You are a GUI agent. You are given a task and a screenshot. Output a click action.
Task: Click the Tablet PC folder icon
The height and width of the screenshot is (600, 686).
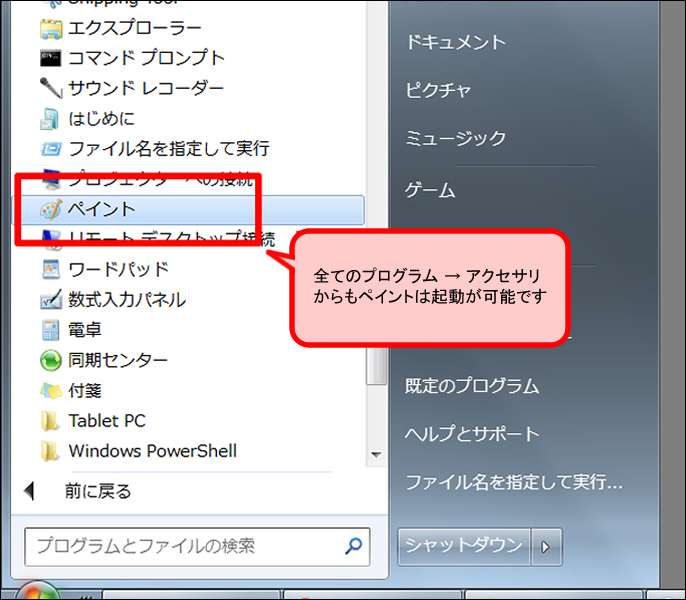click(x=49, y=421)
